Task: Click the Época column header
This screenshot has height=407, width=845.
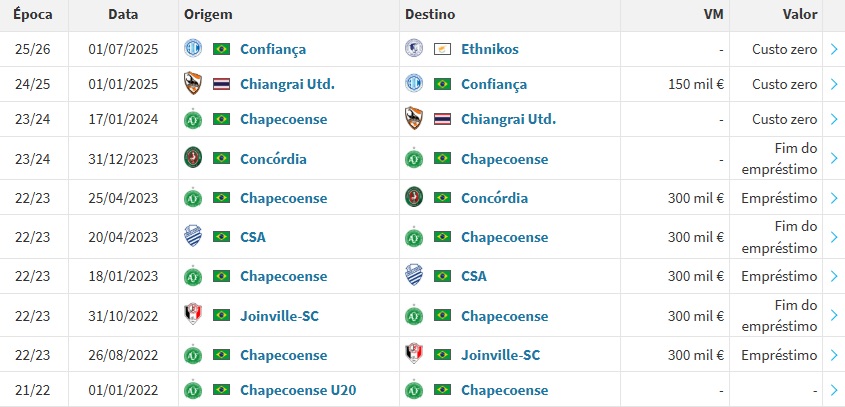Action: click(x=33, y=15)
